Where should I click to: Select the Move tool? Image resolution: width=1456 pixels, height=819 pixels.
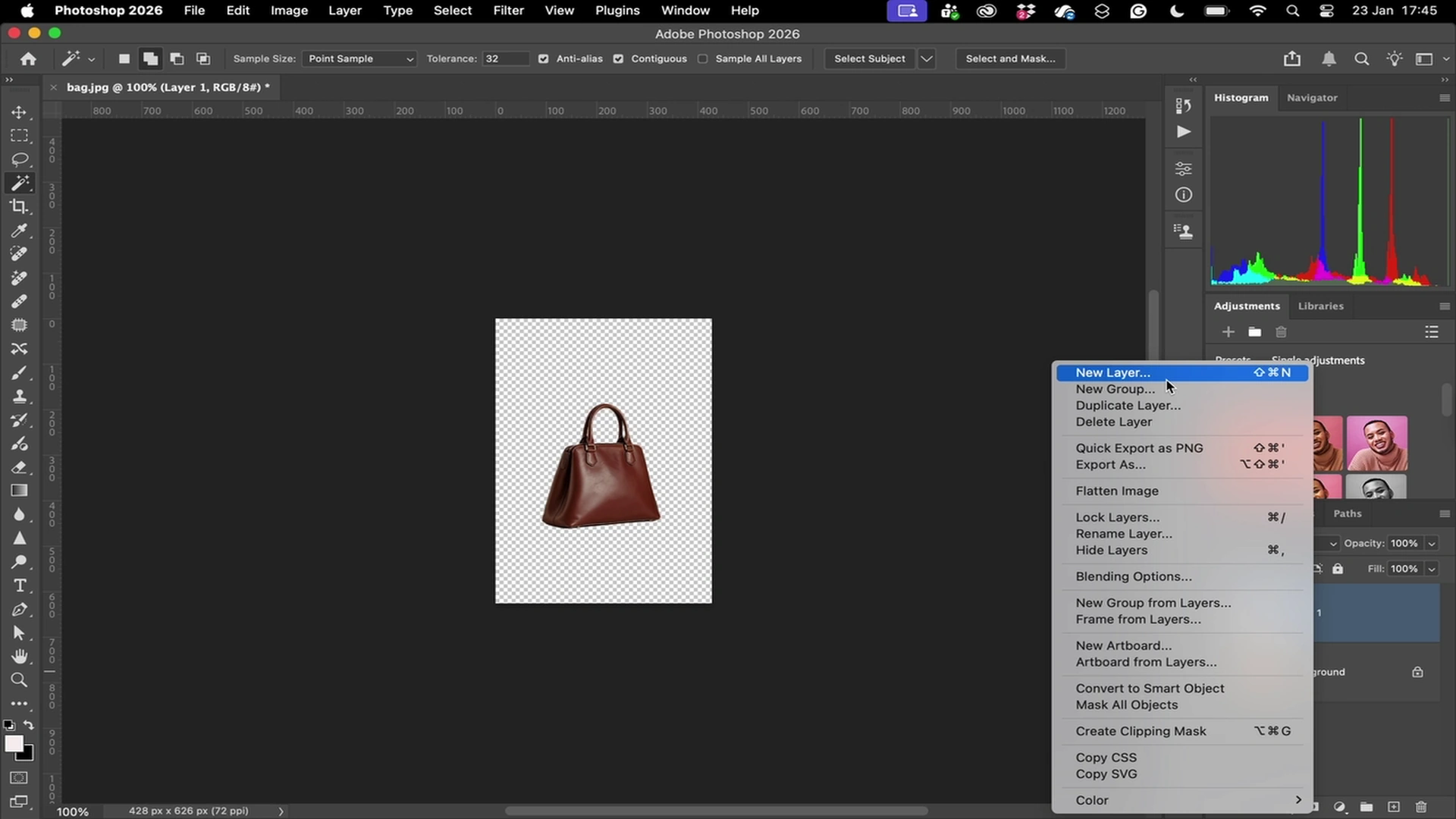point(19,112)
